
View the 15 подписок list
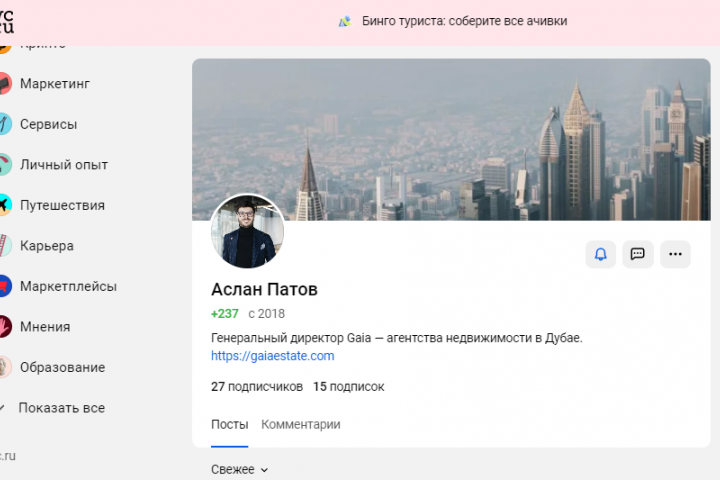(x=349, y=387)
